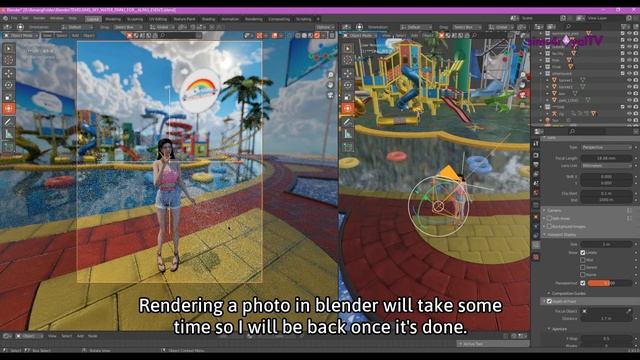Uncheck the Show Limits checkbox

point(583,253)
